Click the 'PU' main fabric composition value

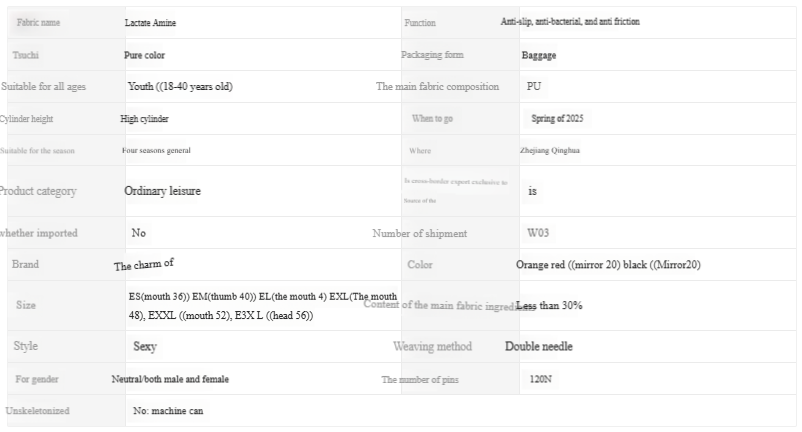pyautogui.click(x=535, y=87)
